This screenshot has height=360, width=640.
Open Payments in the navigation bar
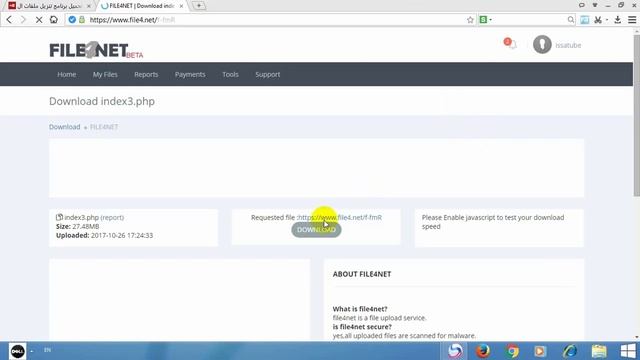(190, 74)
